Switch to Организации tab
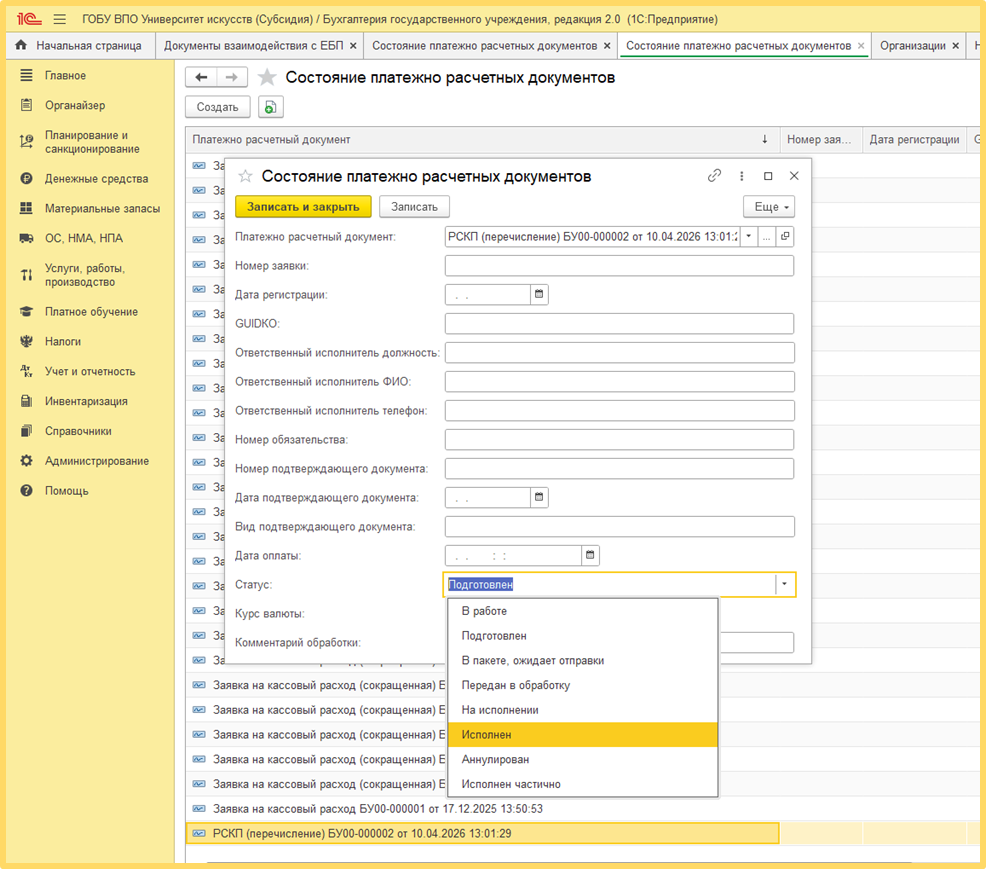986x869 pixels. click(912, 46)
